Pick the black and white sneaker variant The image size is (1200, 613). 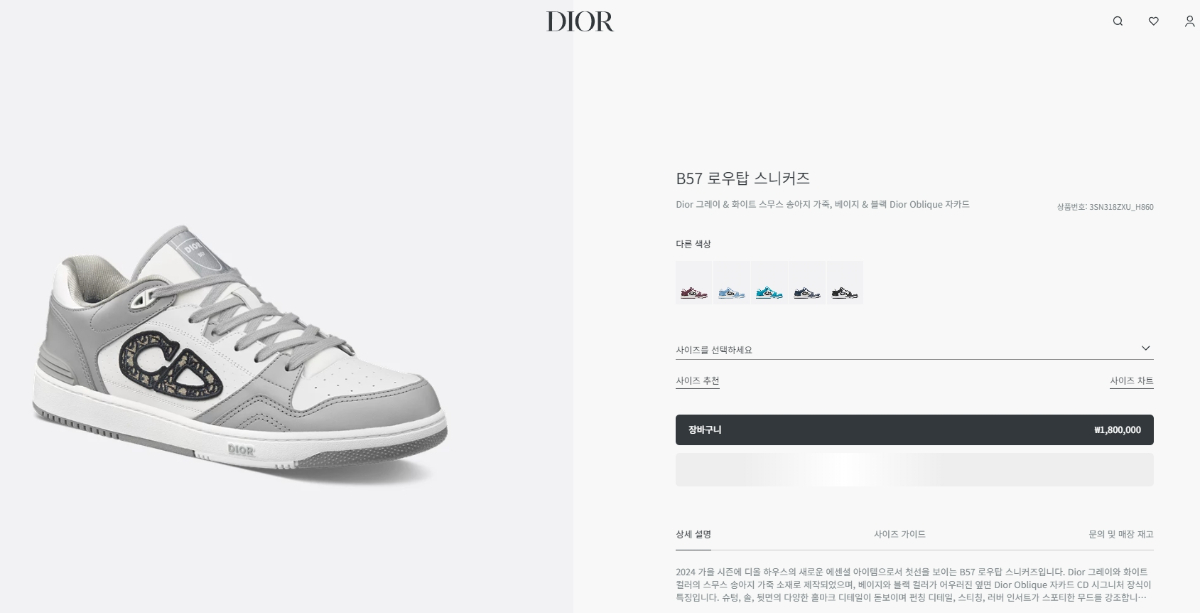tap(845, 282)
